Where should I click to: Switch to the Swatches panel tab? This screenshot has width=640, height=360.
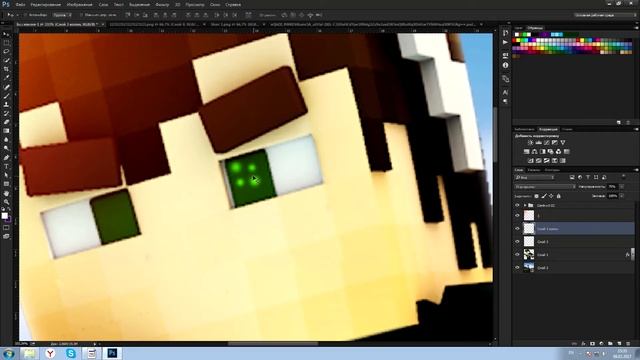(534, 28)
